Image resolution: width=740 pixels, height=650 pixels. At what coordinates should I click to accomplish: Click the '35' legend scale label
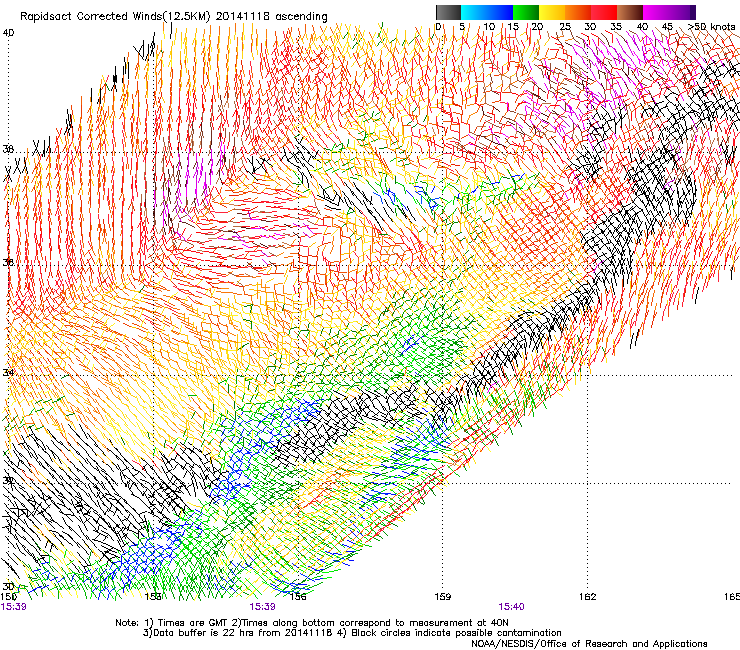coord(616,27)
